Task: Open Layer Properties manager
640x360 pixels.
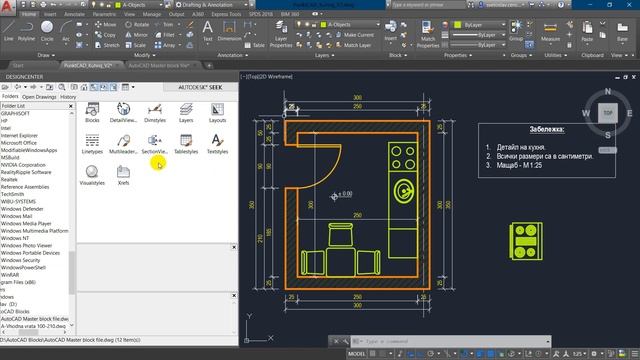Action: 281,34
